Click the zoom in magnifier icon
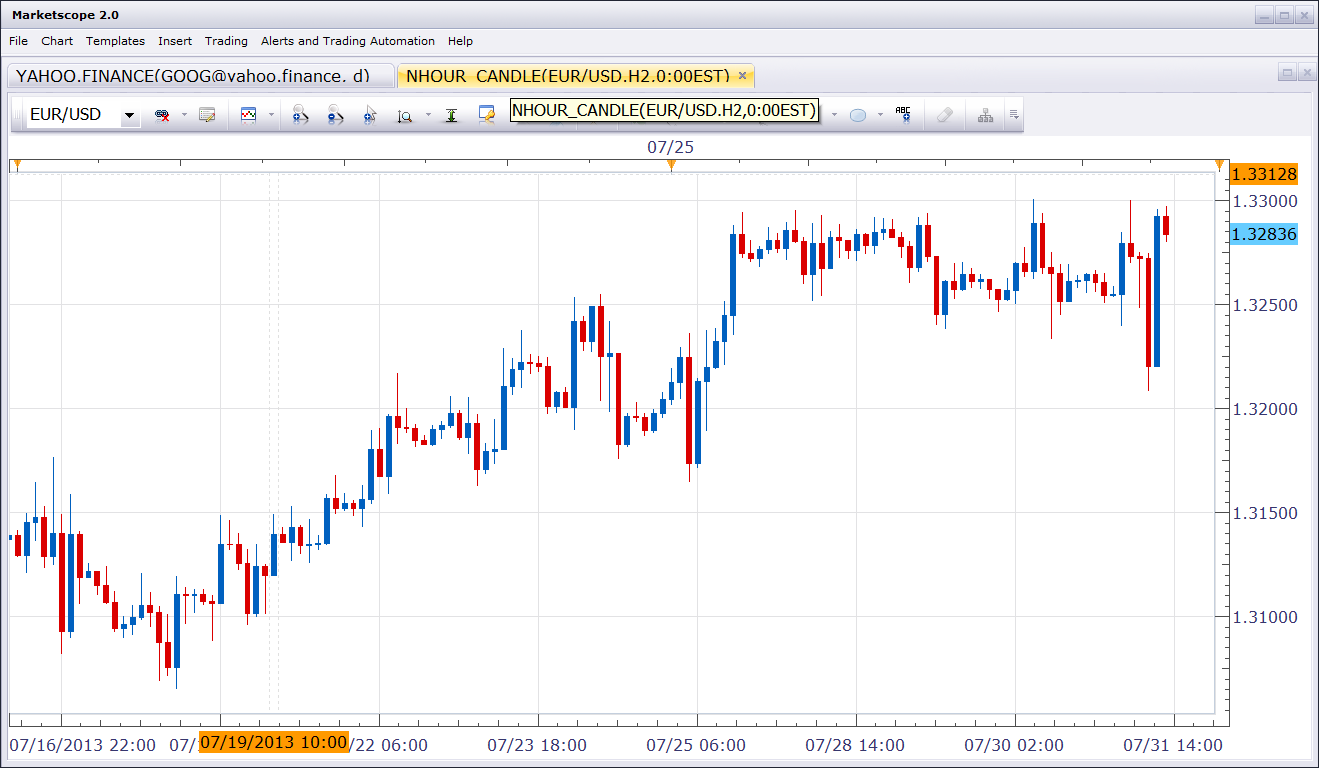The height and width of the screenshot is (768, 1319). tap(299, 116)
